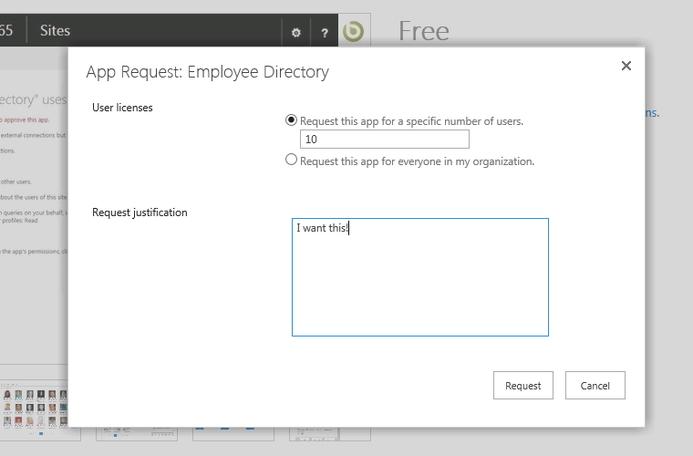Click the 'approve this app' red text
The height and width of the screenshot is (456, 693).
coord(26,120)
